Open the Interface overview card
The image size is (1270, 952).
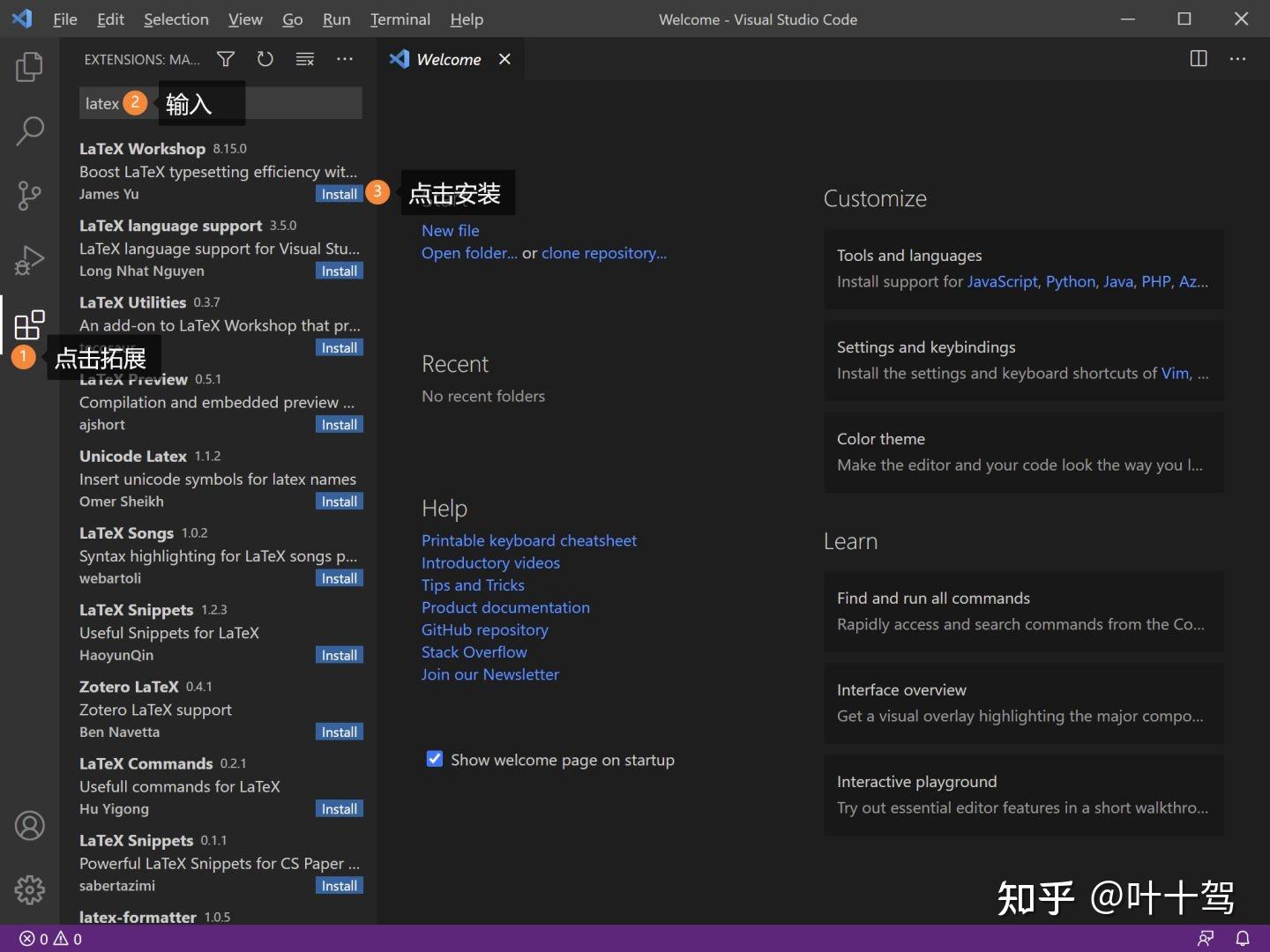click(x=1024, y=703)
